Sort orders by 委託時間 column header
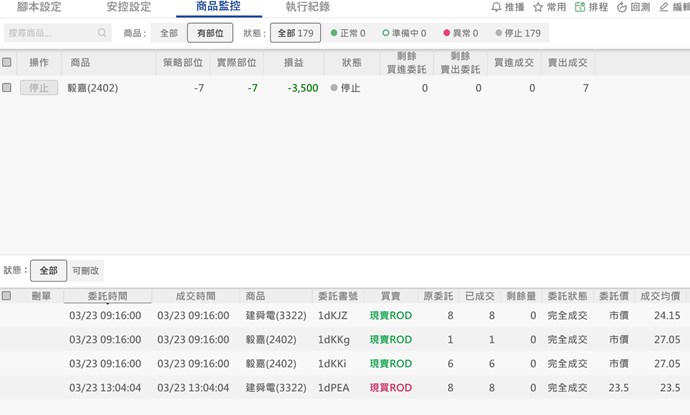 pos(106,296)
